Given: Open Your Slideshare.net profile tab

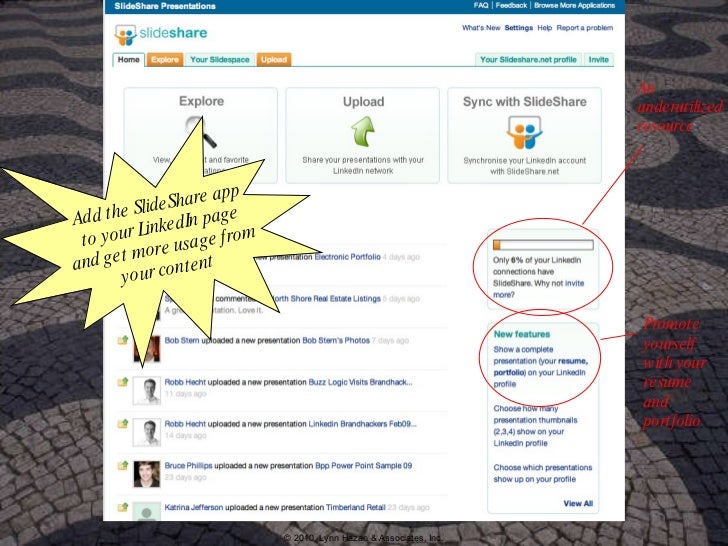Looking at the screenshot, I should coord(528,59).
